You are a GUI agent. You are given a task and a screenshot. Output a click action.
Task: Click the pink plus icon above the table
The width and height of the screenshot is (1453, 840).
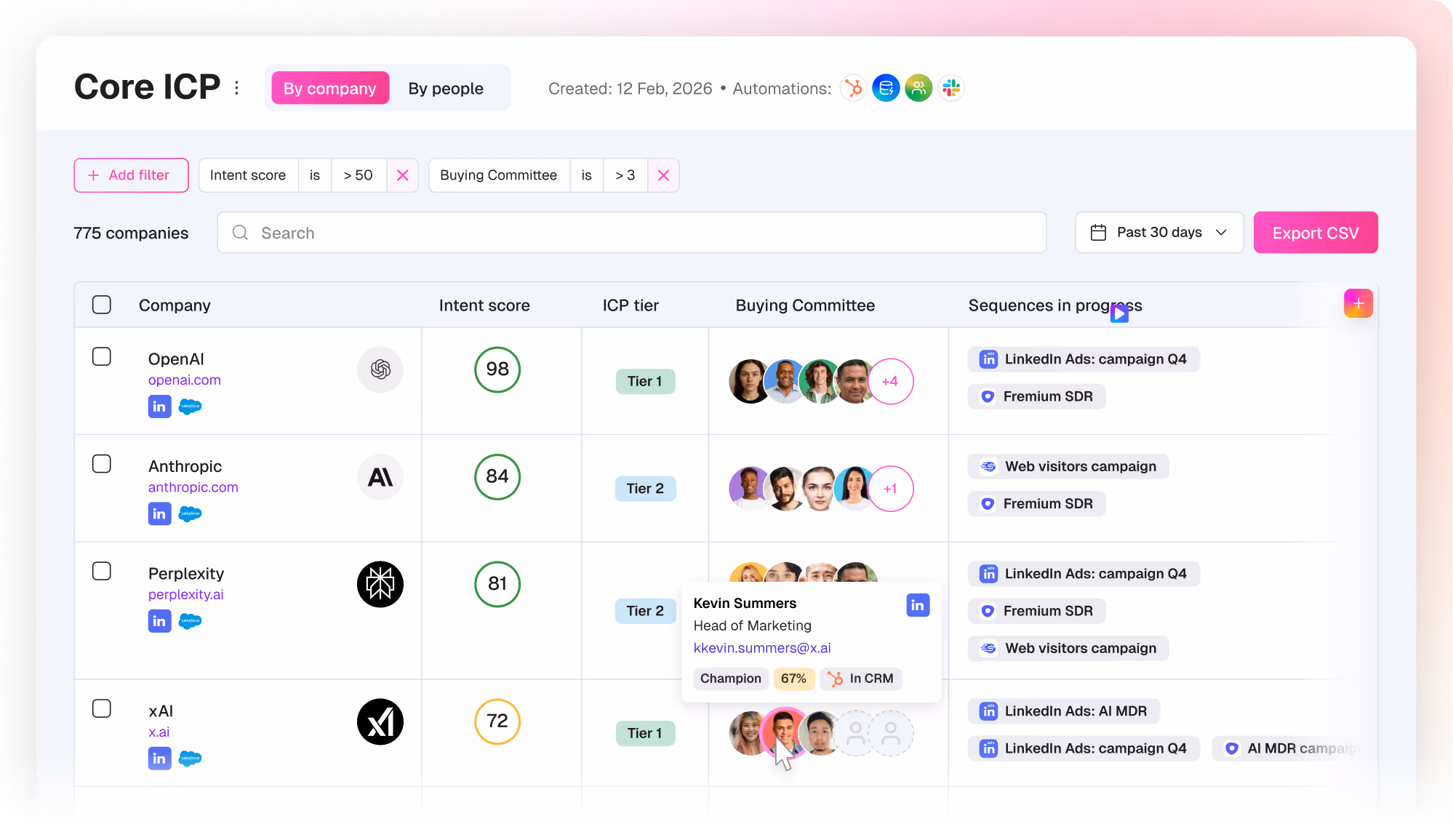point(1358,303)
